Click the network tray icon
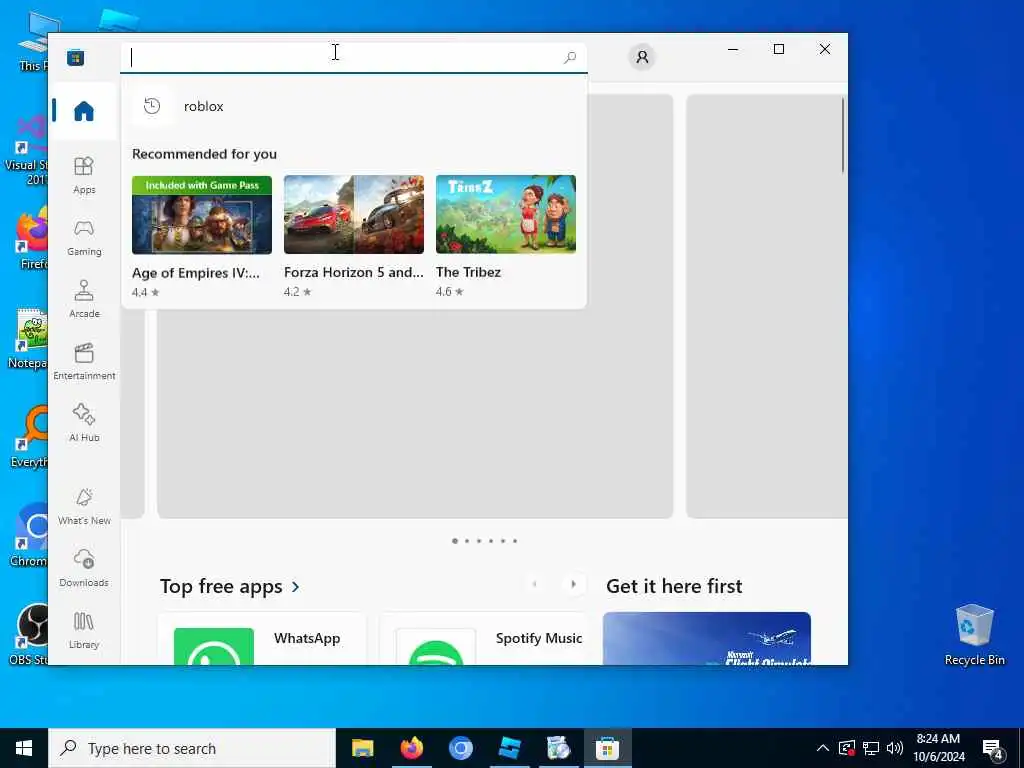Image resolution: width=1024 pixels, height=768 pixels. point(871,748)
